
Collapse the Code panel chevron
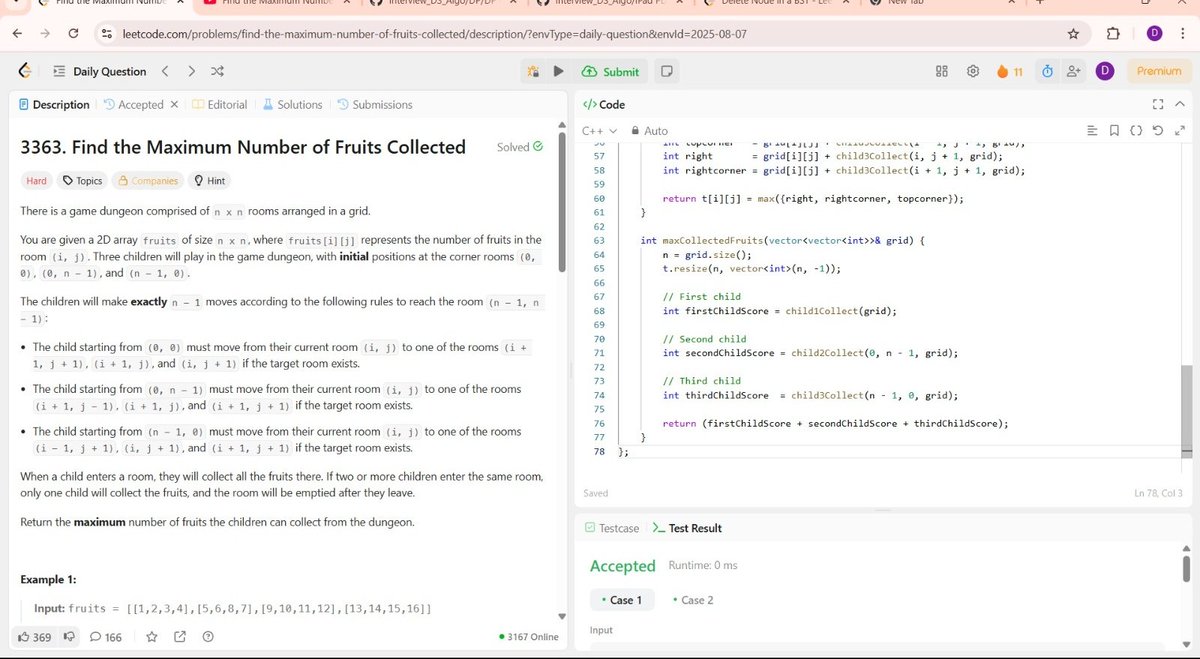[x=1180, y=104]
